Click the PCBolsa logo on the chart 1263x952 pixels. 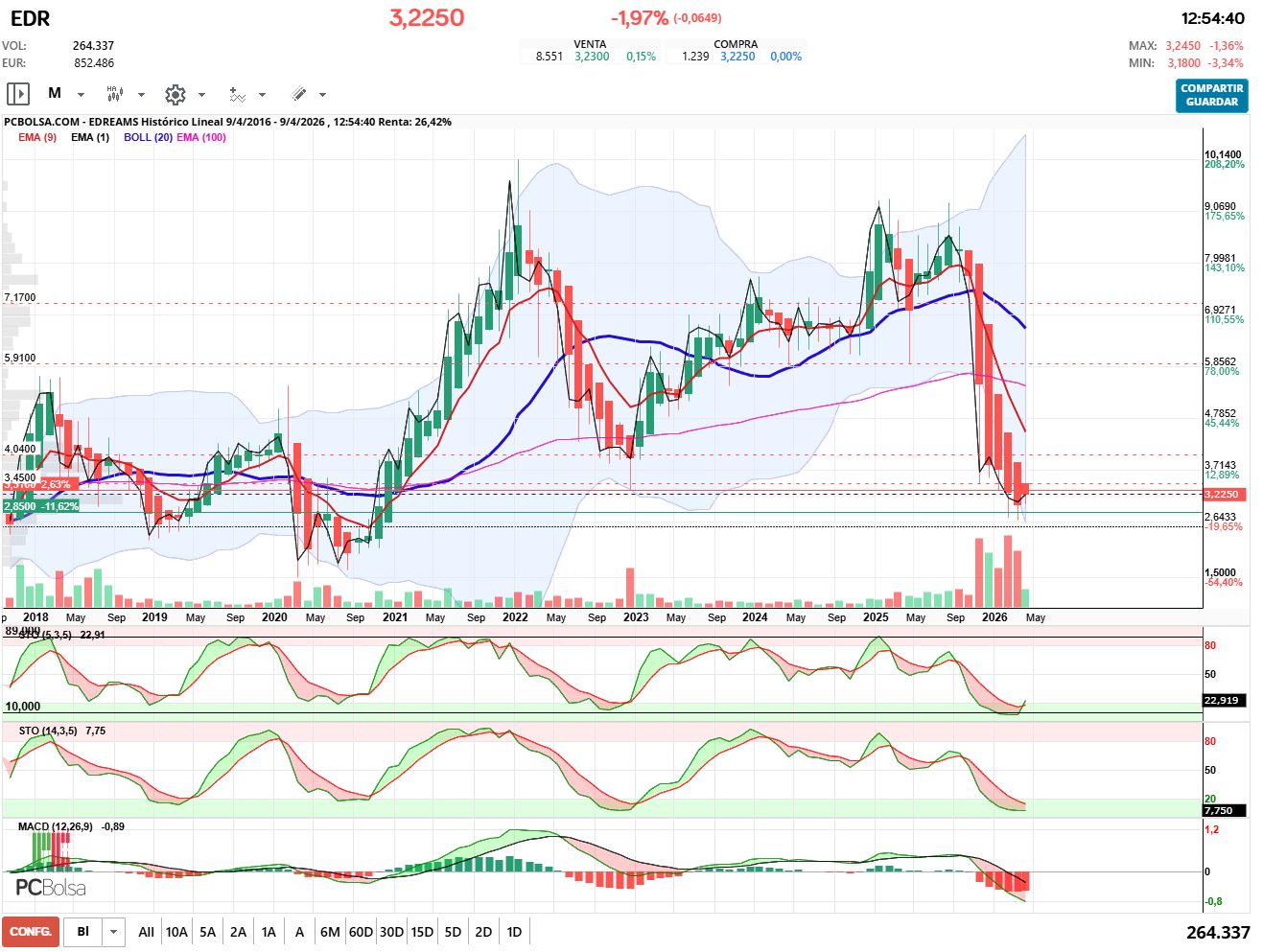click(x=51, y=888)
